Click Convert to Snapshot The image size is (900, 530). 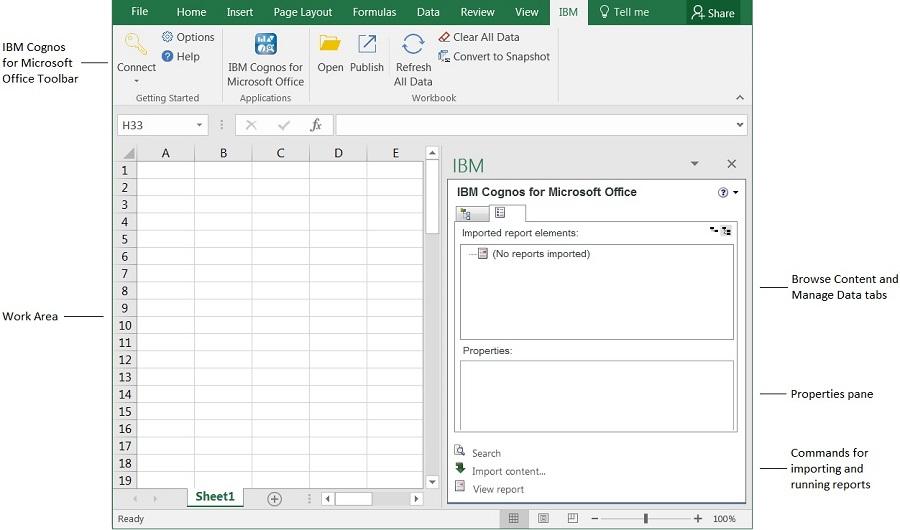coord(494,56)
